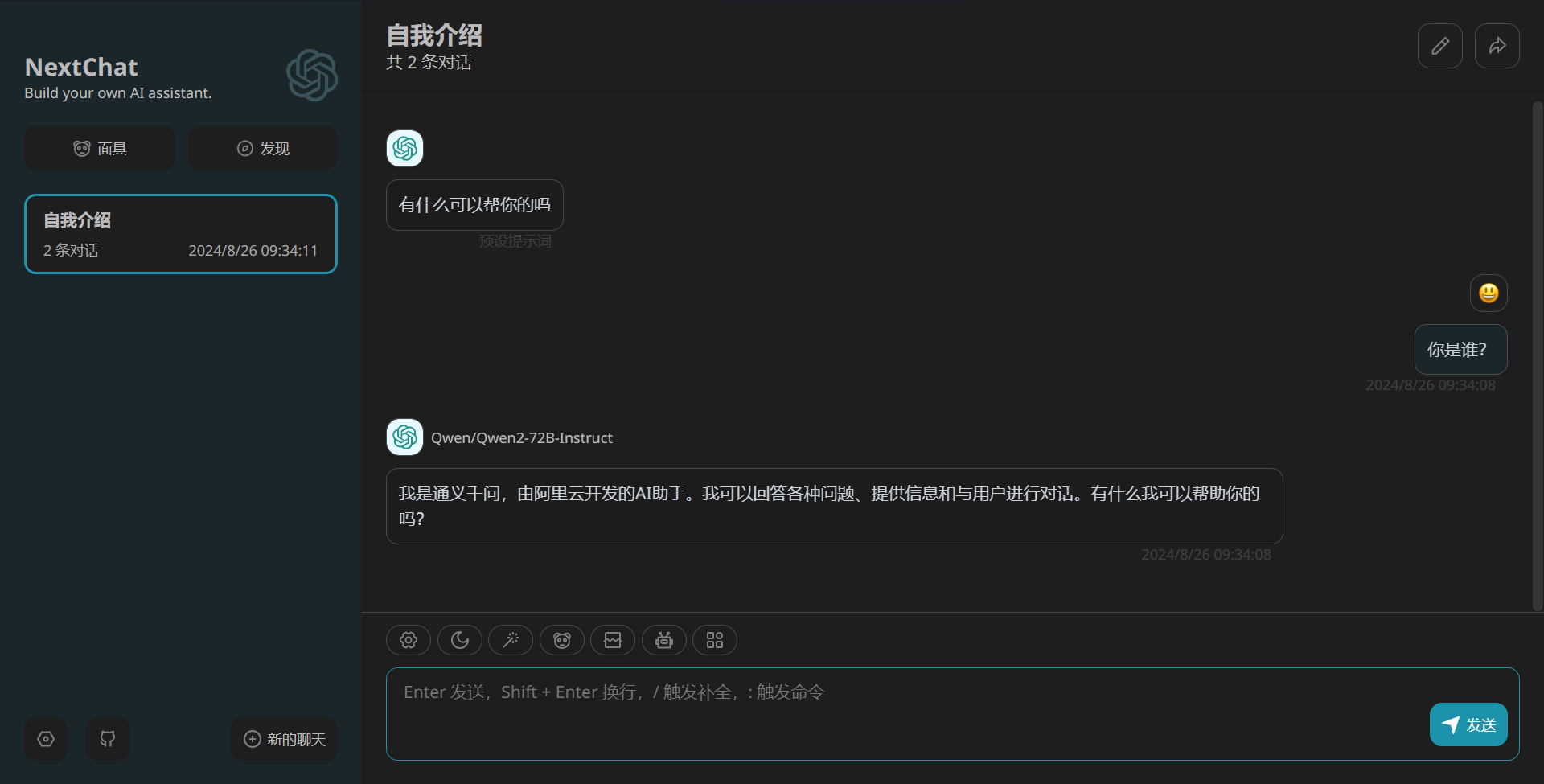Click the clear context break icon
This screenshot has height=784, width=1544.
pos(613,640)
